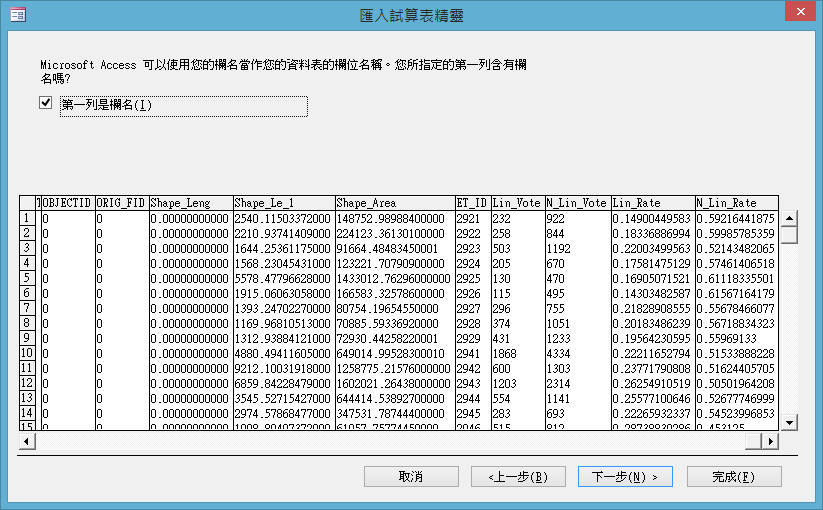Screen dimensions: 823x510
Task: Click the wizard window icon in title bar
Action: (17, 16)
